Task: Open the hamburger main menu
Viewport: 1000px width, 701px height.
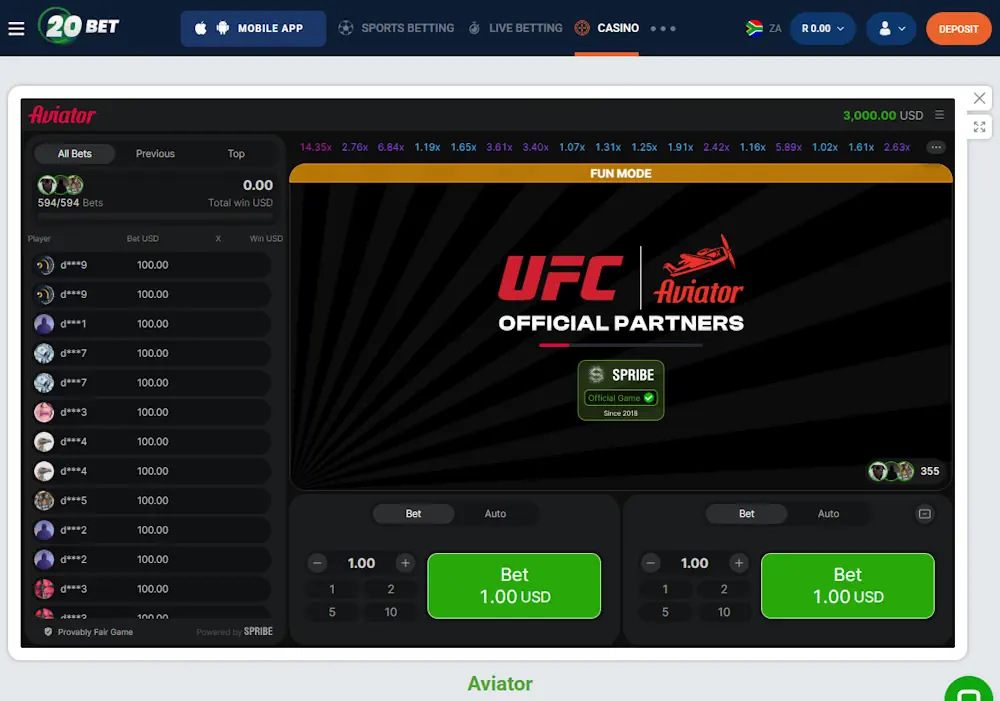Action: [16, 28]
